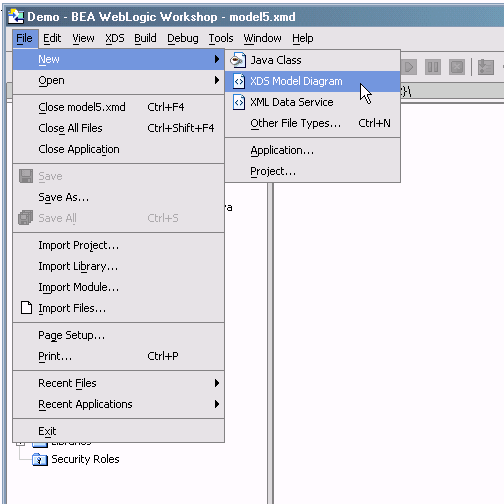Image resolution: width=504 pixels, height=504 pixels.
Task: Choose Exit from File menu
Action: pyautogui.click(x=119, y=431)
